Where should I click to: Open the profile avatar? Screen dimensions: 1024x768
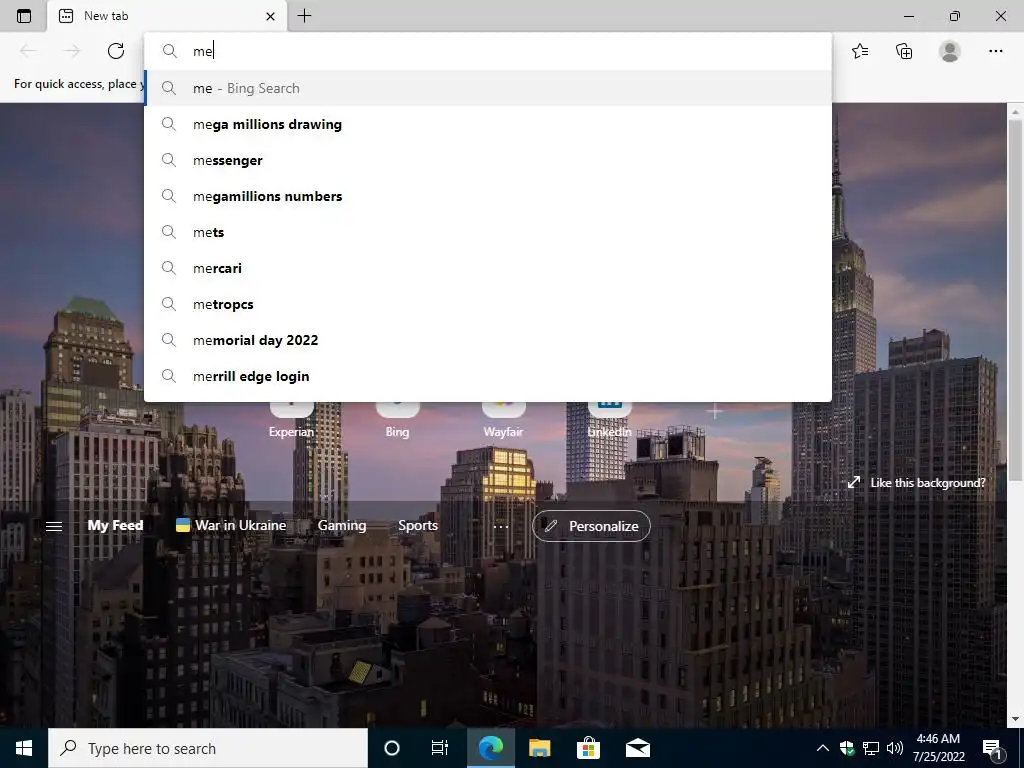(x=950, y=51)
